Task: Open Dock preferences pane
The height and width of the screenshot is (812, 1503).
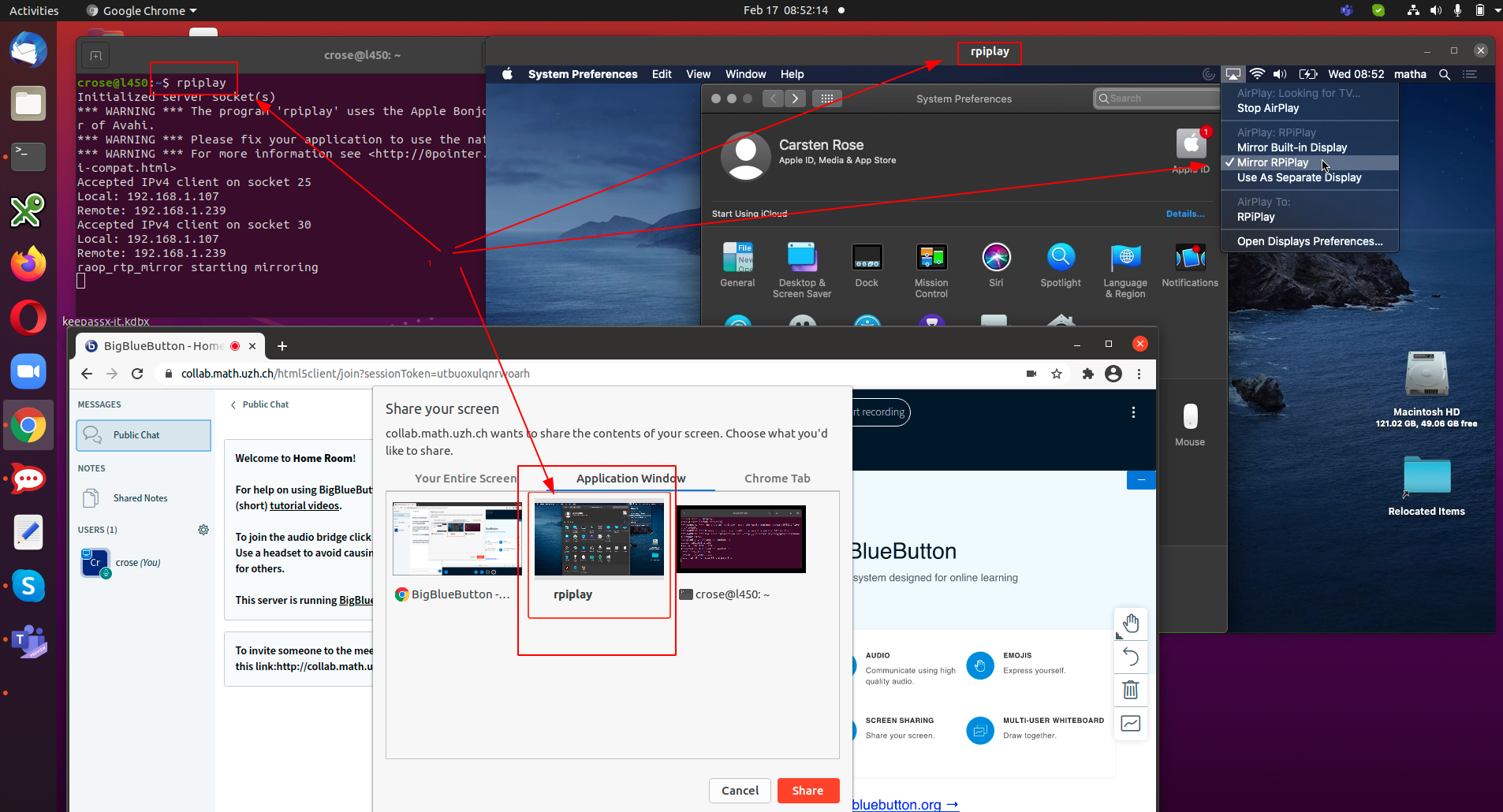Action: pos(867,266)
